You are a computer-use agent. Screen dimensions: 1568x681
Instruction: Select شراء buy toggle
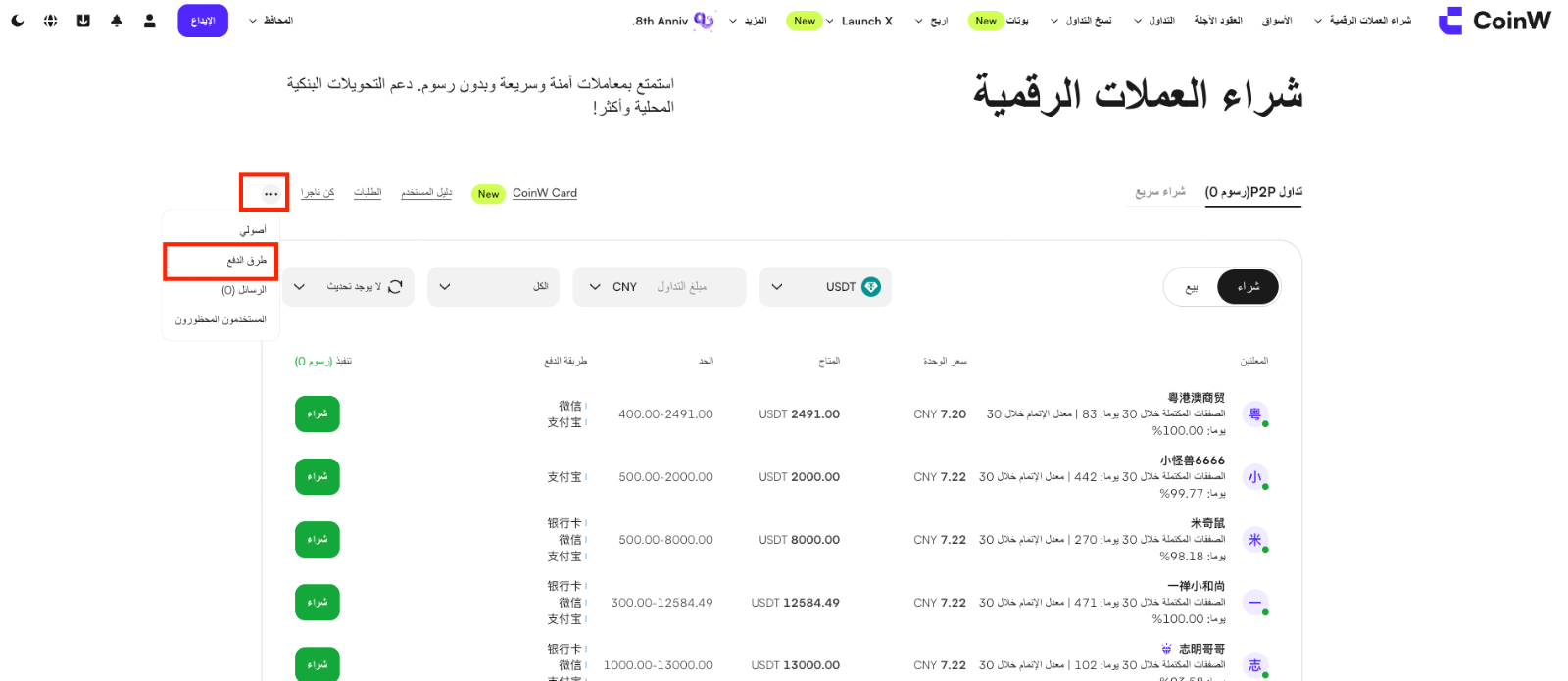tap(1248, 287)
